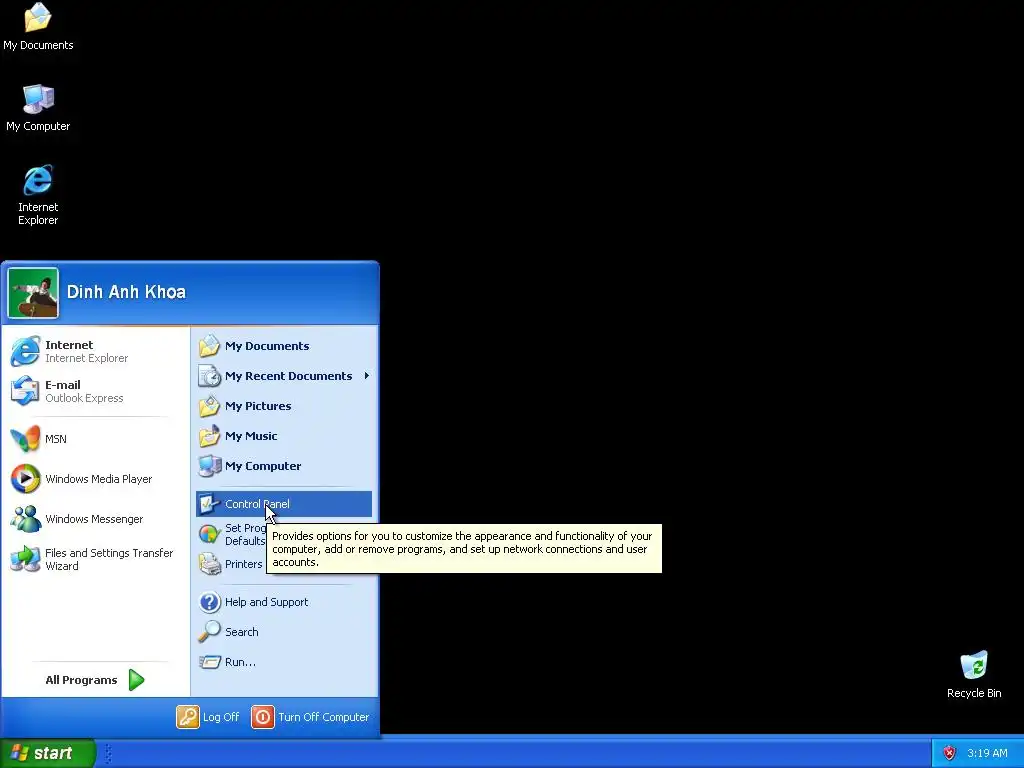Click the Windows start button
This screenshot has height=768, width=1024.
pyautogui.click(x=48, y=753)
